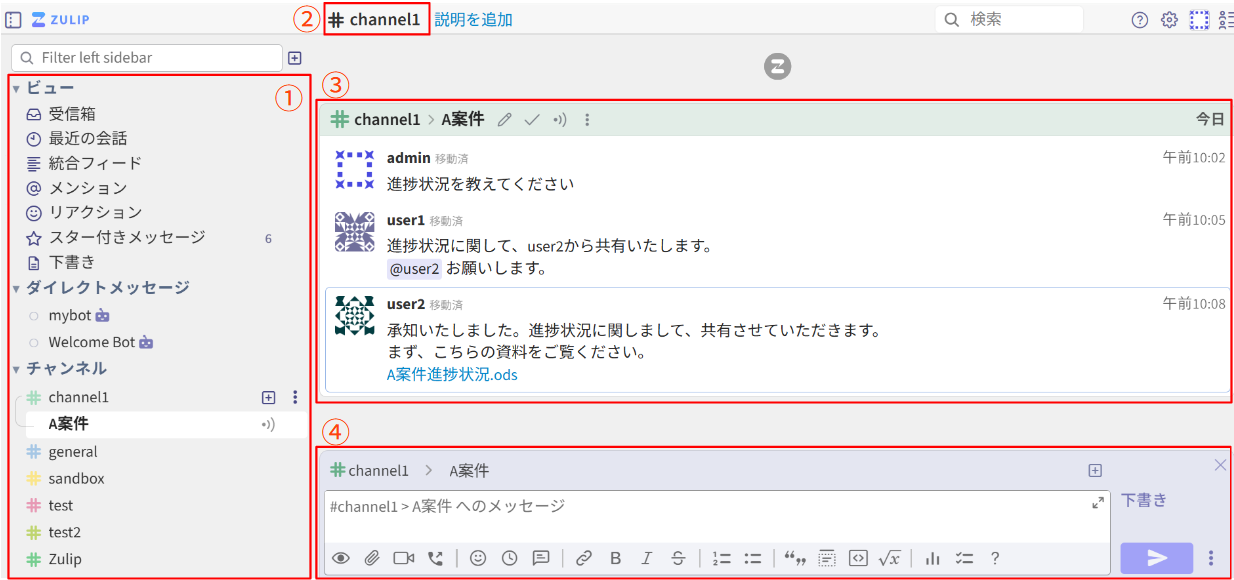Click the 説明を追加 link
This screenshot has width=1234, height=580.
pyautogui.click(x=474, y=19)
